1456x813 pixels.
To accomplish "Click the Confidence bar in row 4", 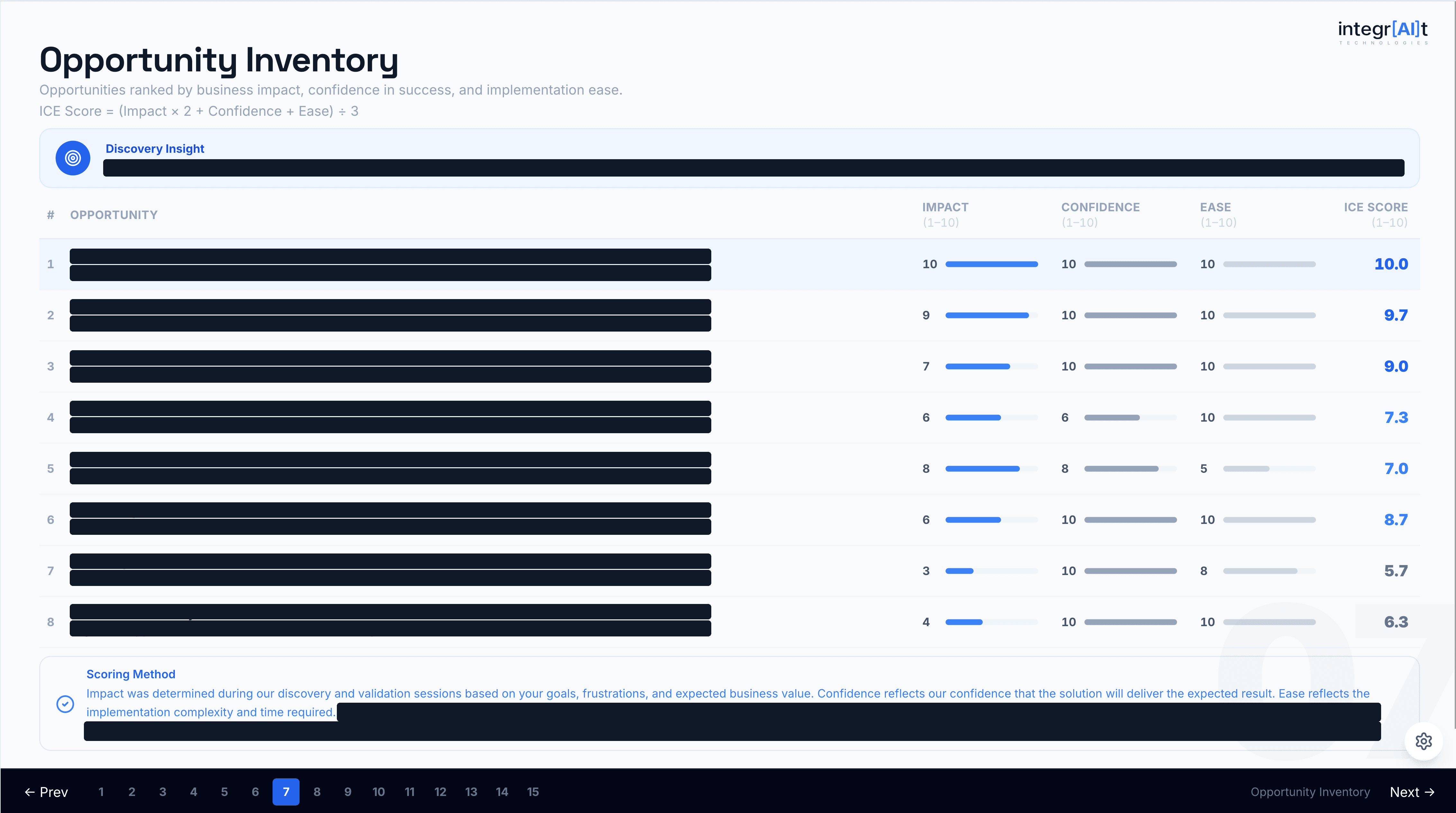I will (x=1130, y=417).
